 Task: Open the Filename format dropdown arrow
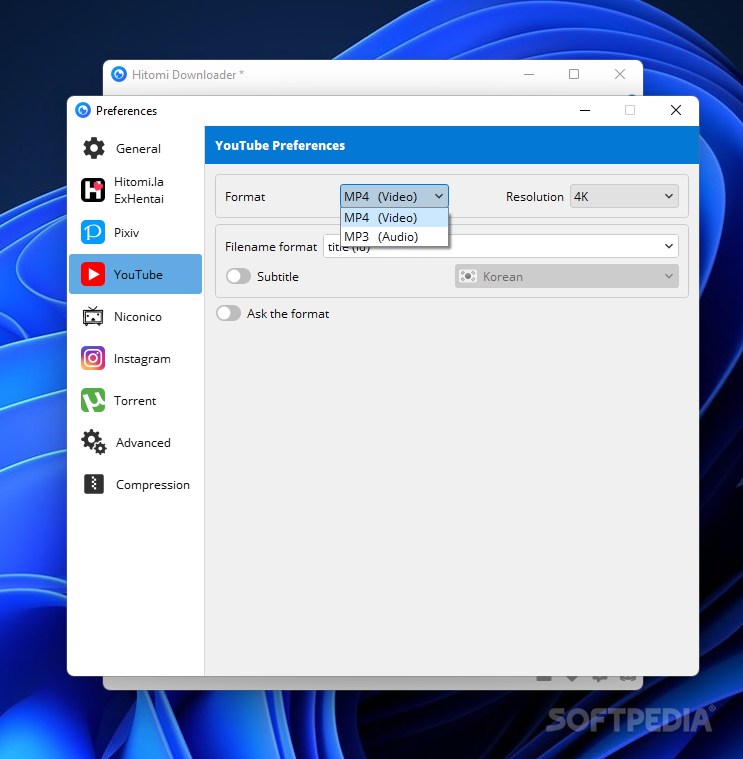(x=669, y=246)
